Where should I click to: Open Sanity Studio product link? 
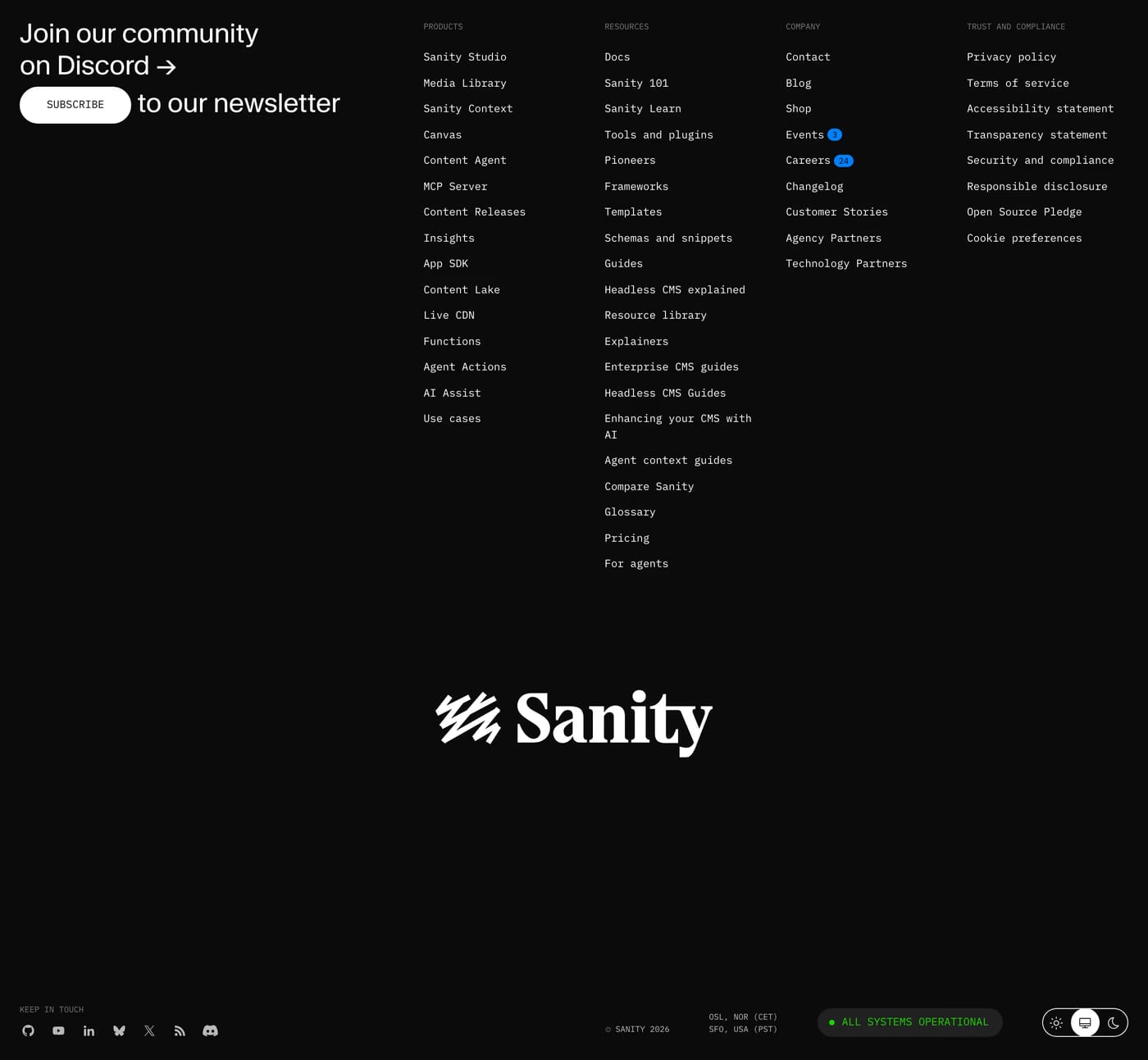465,57
